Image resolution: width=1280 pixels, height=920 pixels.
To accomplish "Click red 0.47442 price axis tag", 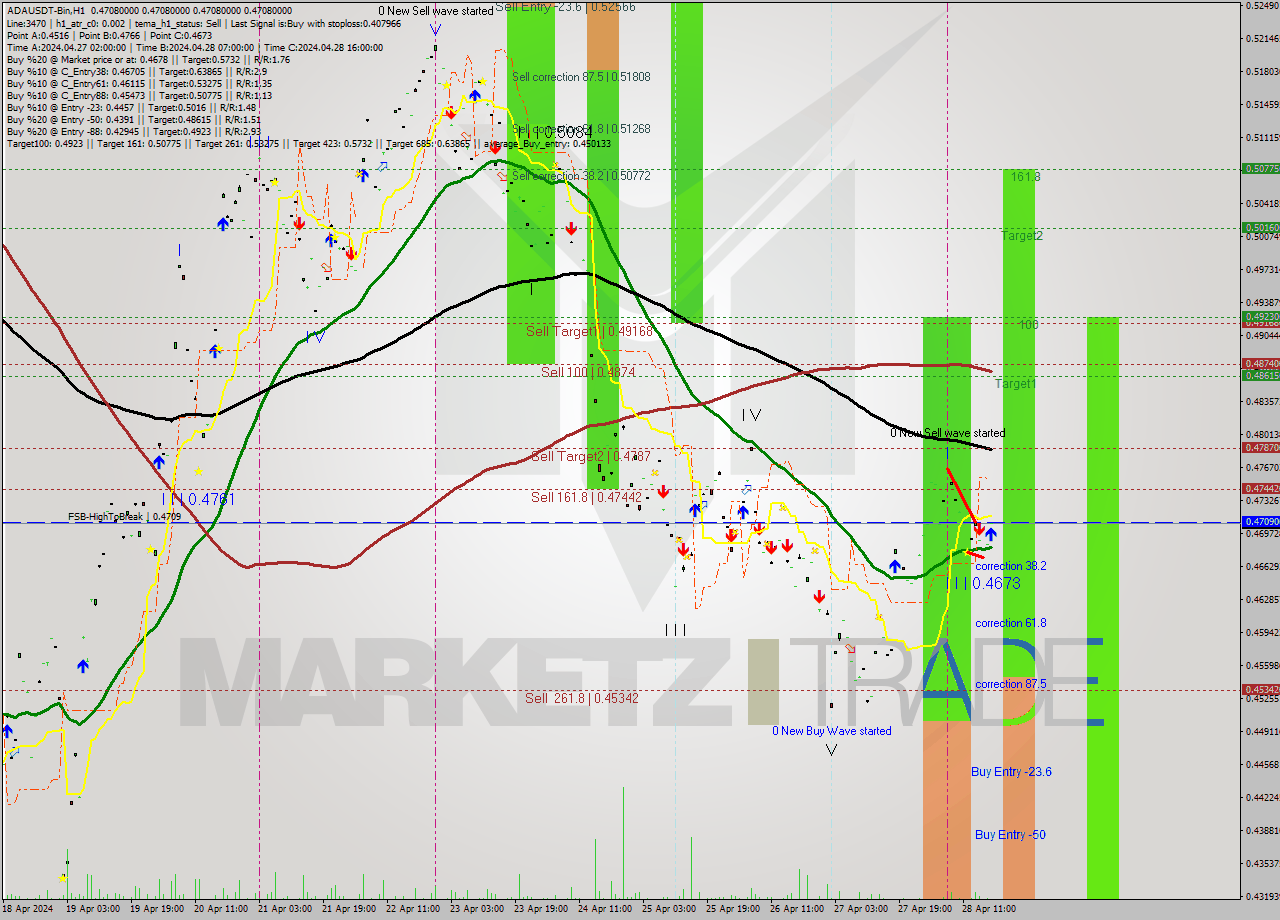I will point(1261,489).
